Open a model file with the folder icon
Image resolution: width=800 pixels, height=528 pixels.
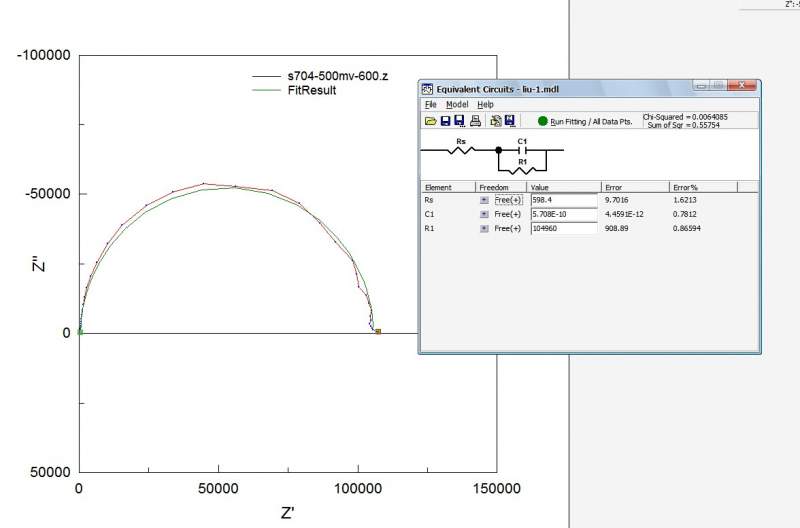431,121
